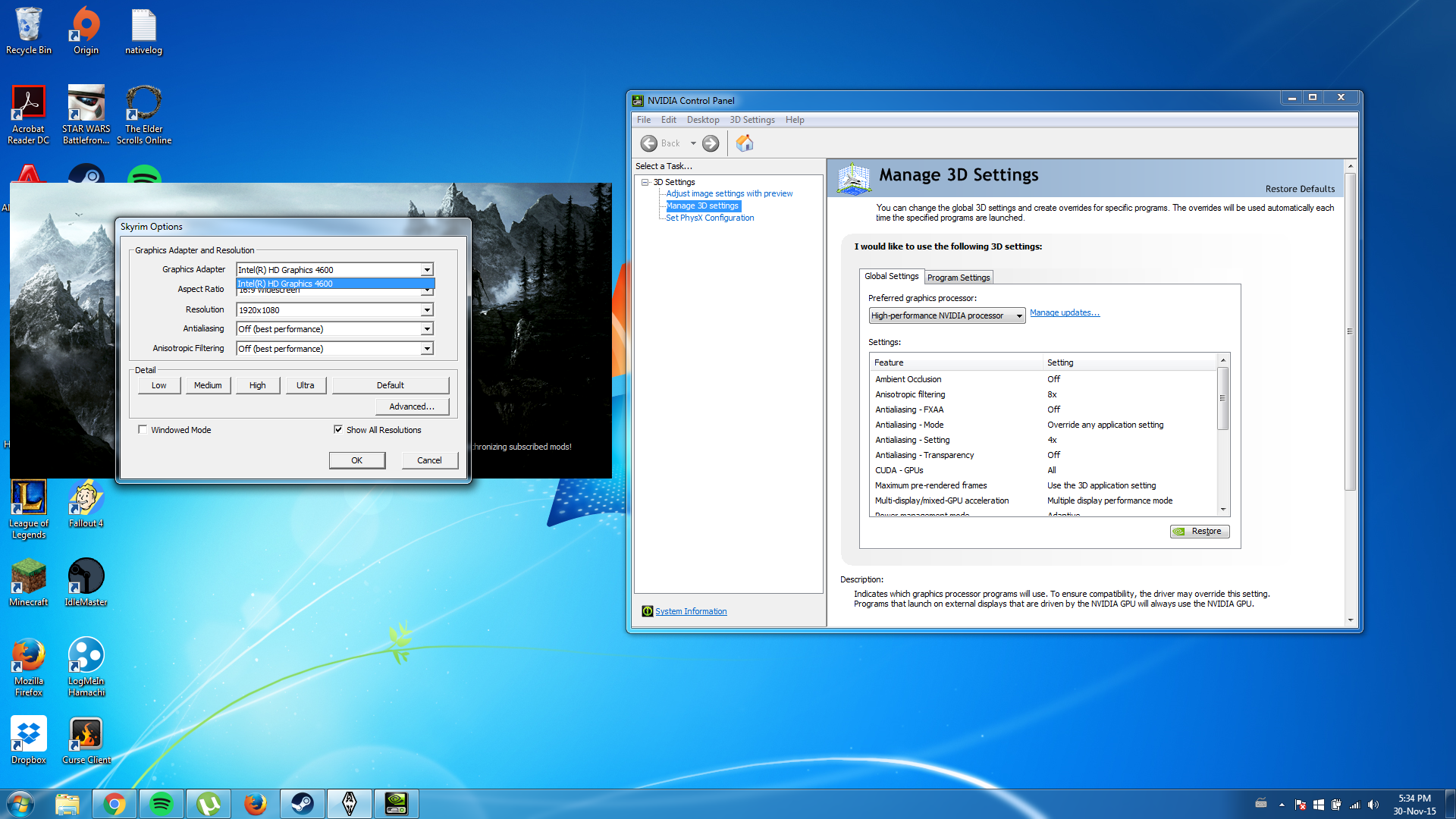Select Set PhysX Configuration task
The height and width of the screenshot is (819, 1456).
tap(710, 218)
